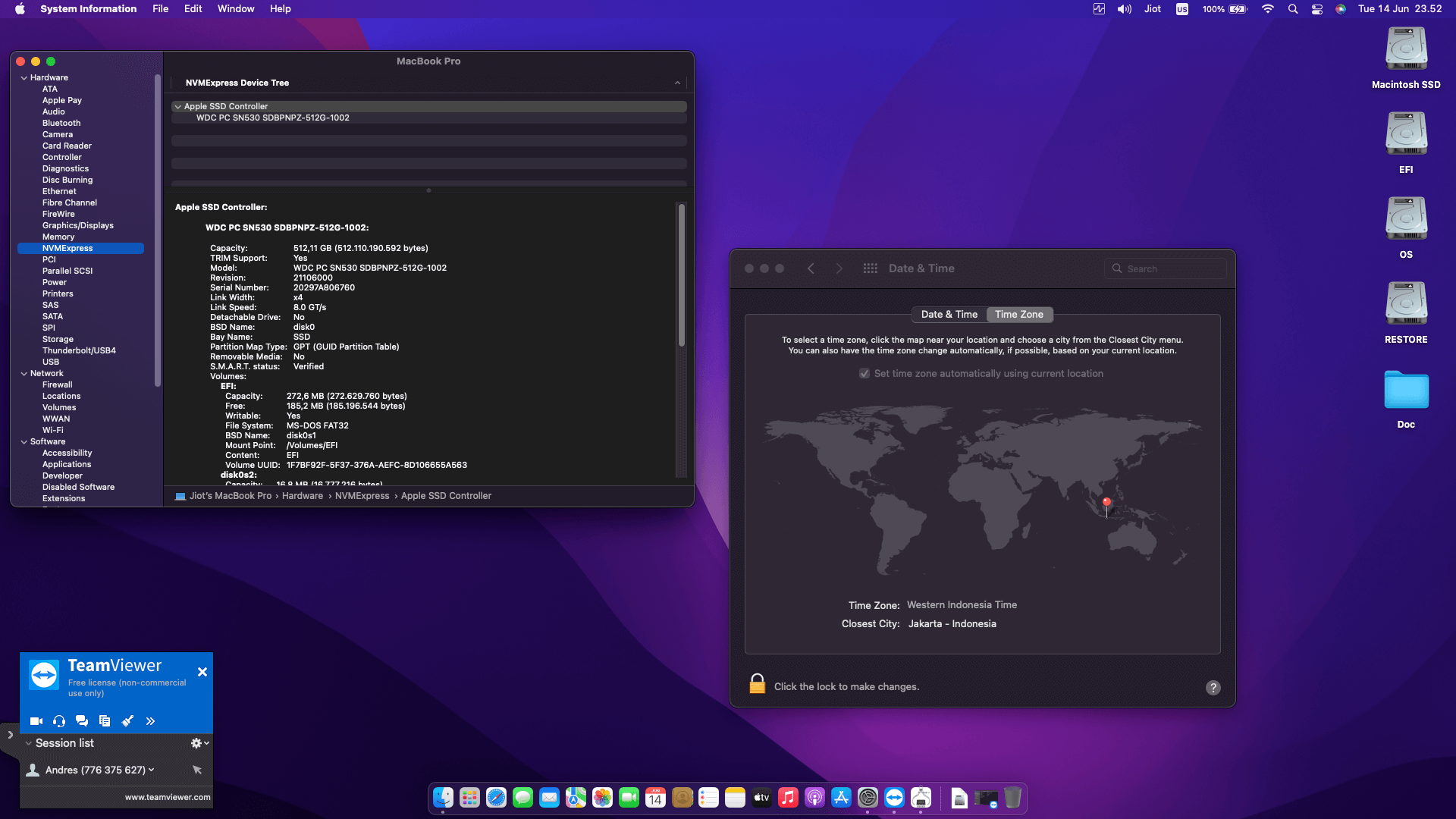
Task: Open Maps from the Dock
Action: pyautogui.click(x=576, y=798)
